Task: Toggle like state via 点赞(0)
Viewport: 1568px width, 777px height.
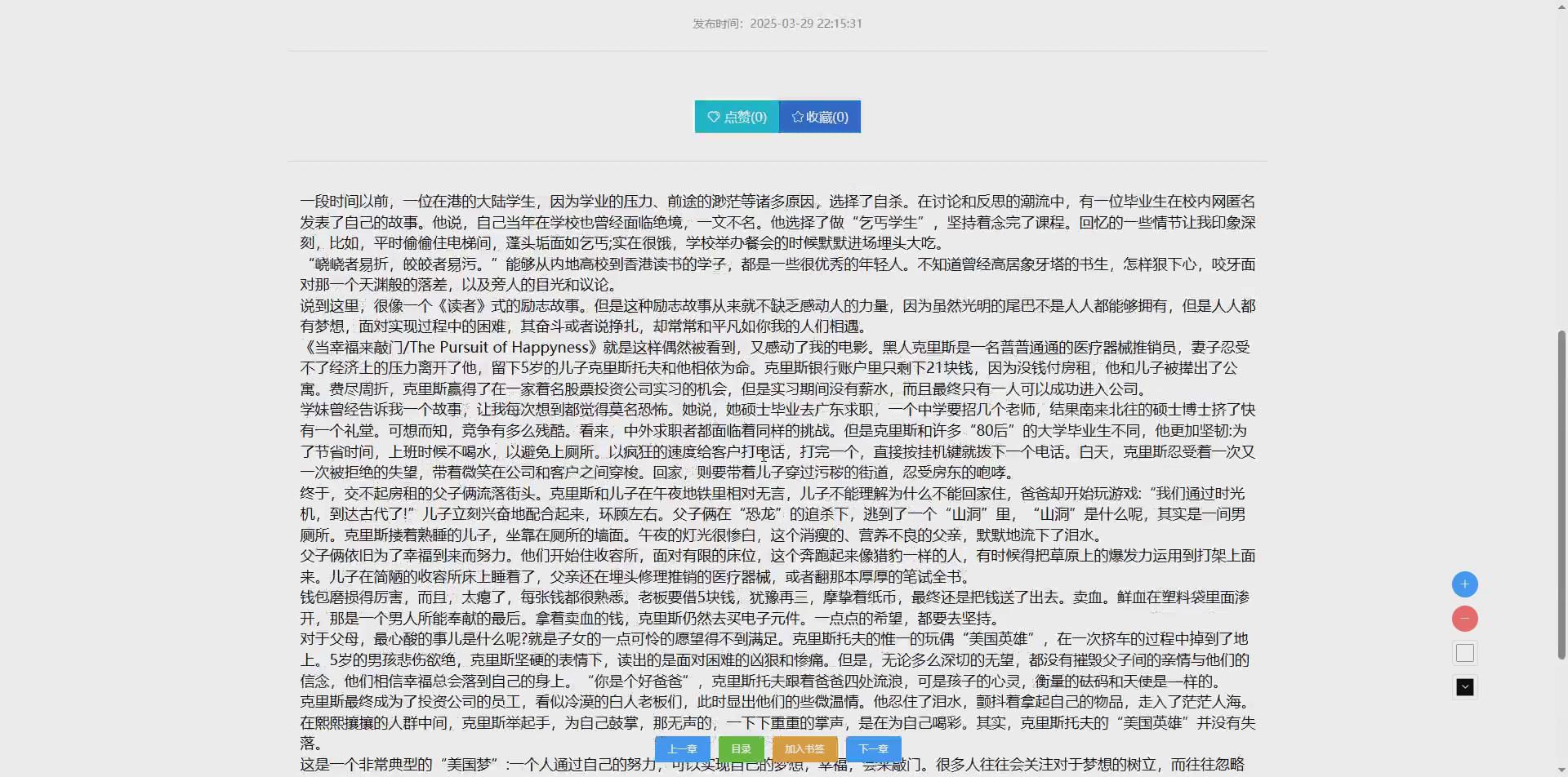Action: pos(736,117)
